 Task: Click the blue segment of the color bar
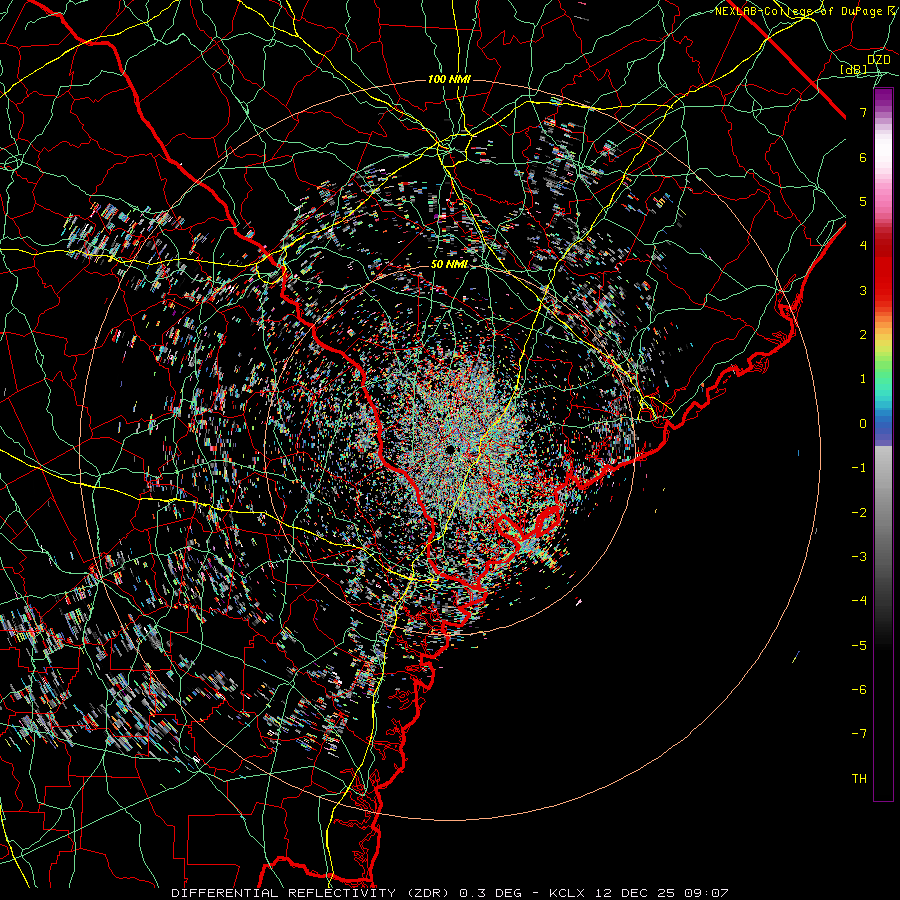(883, 428)
